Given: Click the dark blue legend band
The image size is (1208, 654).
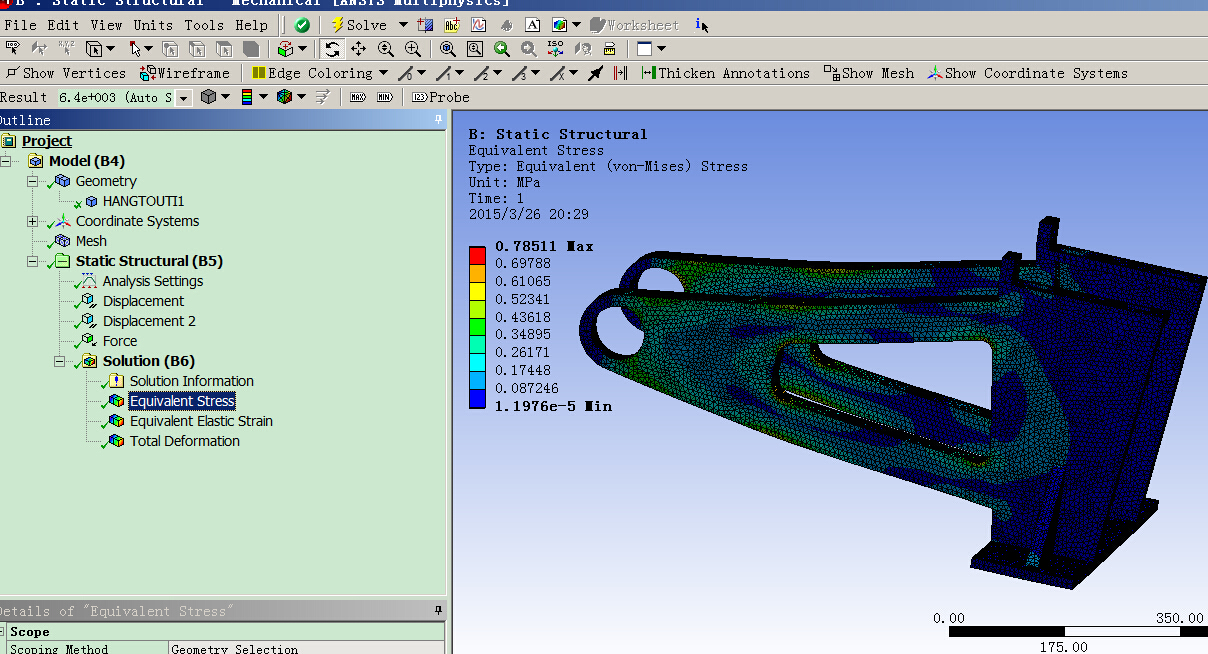Looking at the screenshot, I should click(477, 399).
